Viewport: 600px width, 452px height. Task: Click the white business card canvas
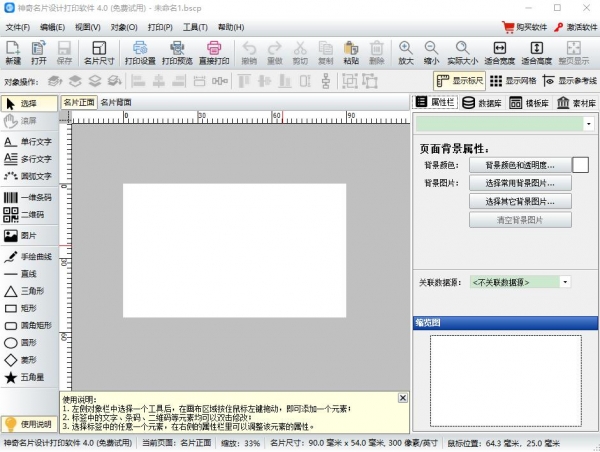235,250
